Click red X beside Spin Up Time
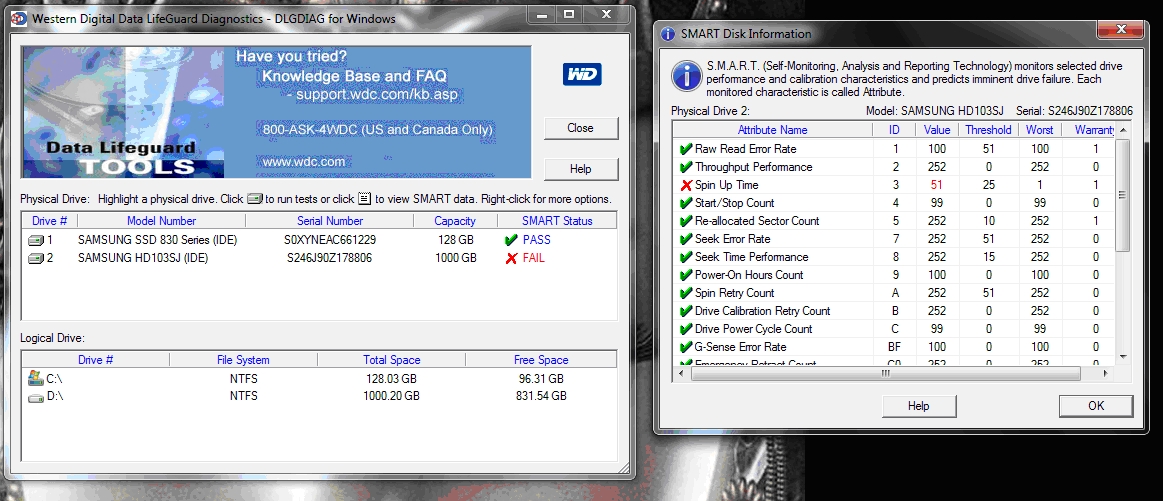 click(685, 185)
